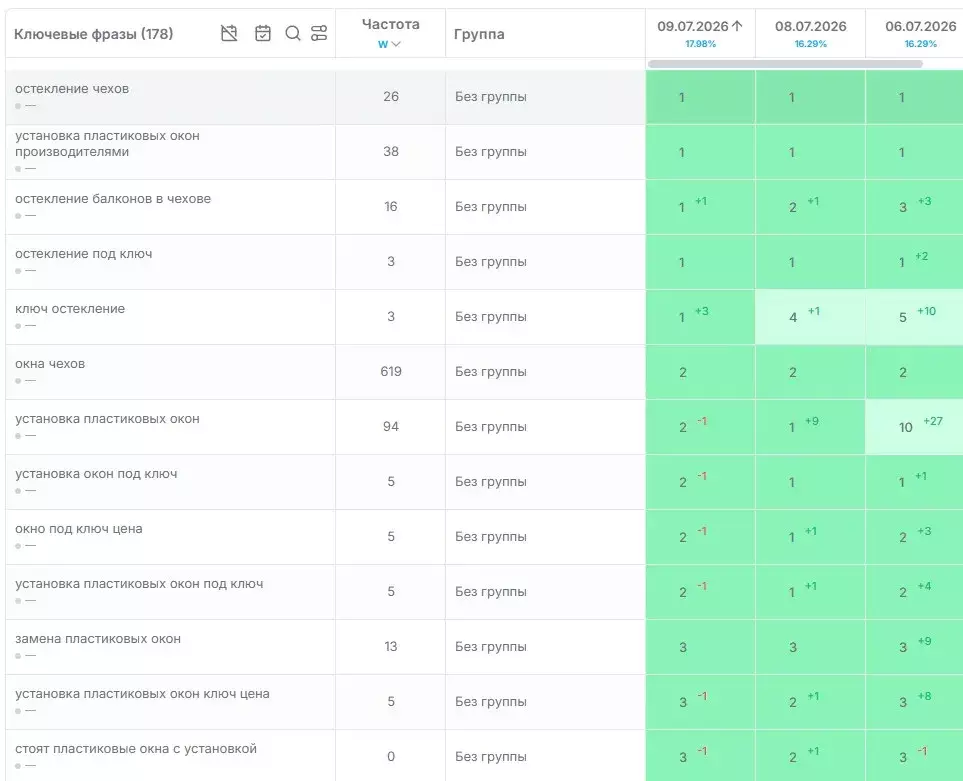Click the 'Частота' column header
Image resolution: width=963 pixels, height=781 pixels.
click(391, 25)
